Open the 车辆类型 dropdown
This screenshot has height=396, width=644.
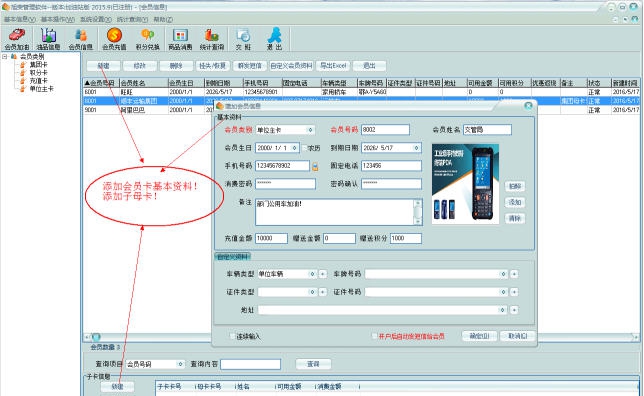(x=312, y=274)
